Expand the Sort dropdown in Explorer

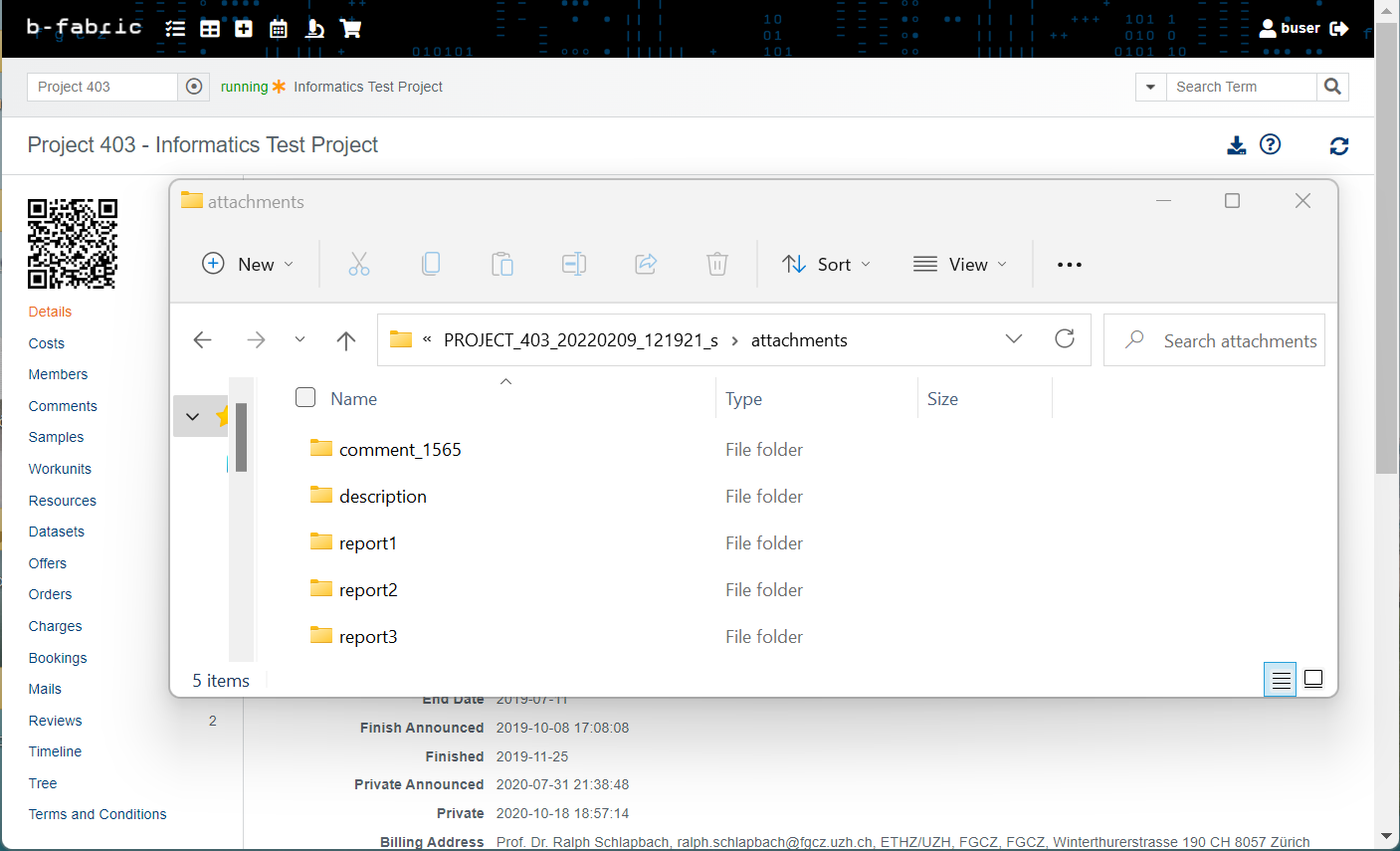(827, 264)
